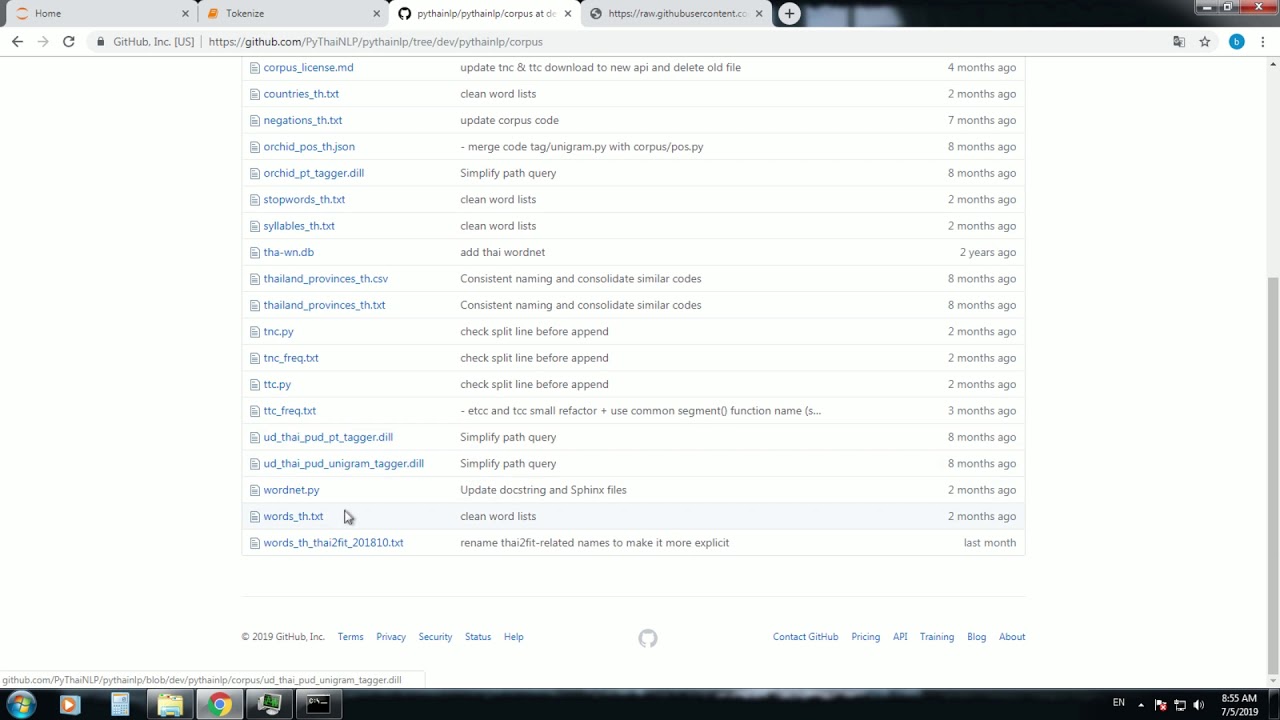This screenshot has height=720, width=1280.
Task: Open the Pricing footer link
Action: 865,637
